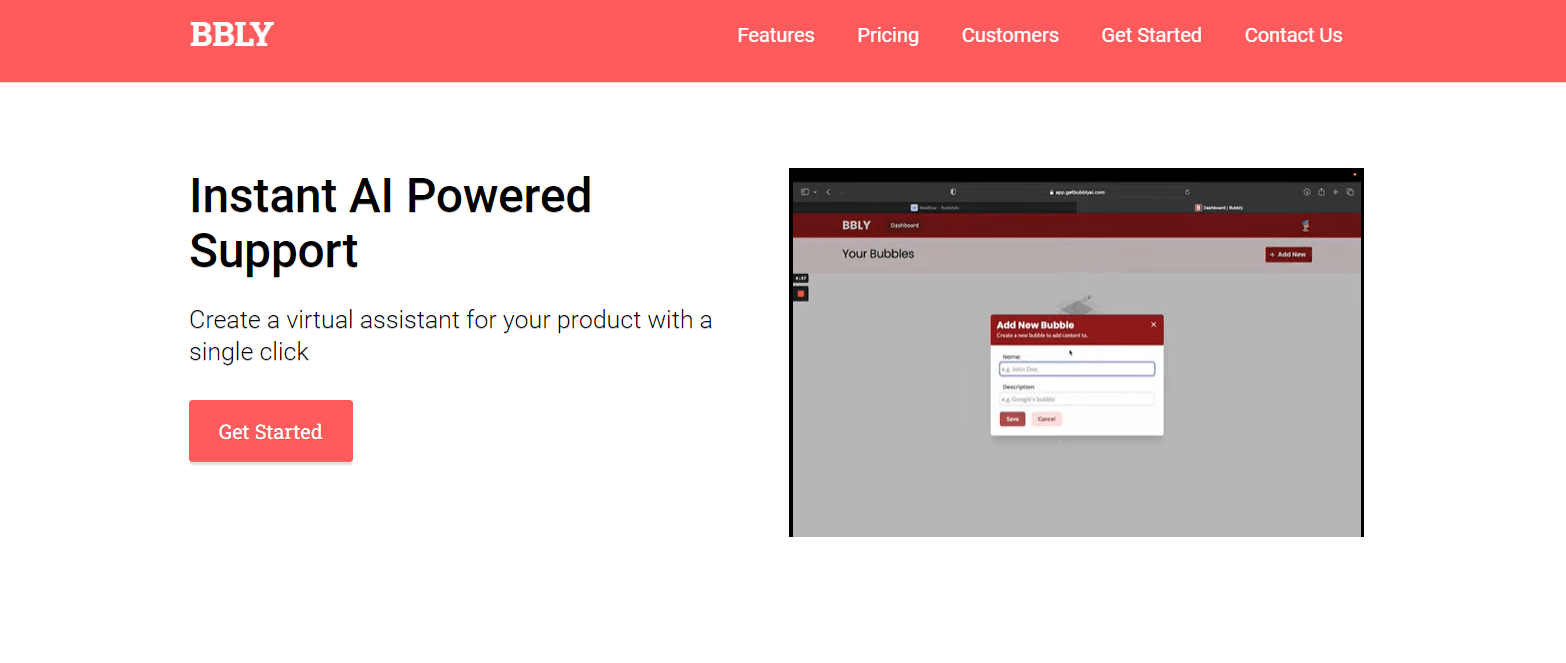Viewport: 1566px width, 663px height.
Task: Click the BBLY logo inside the demo video
Action: 856,225
